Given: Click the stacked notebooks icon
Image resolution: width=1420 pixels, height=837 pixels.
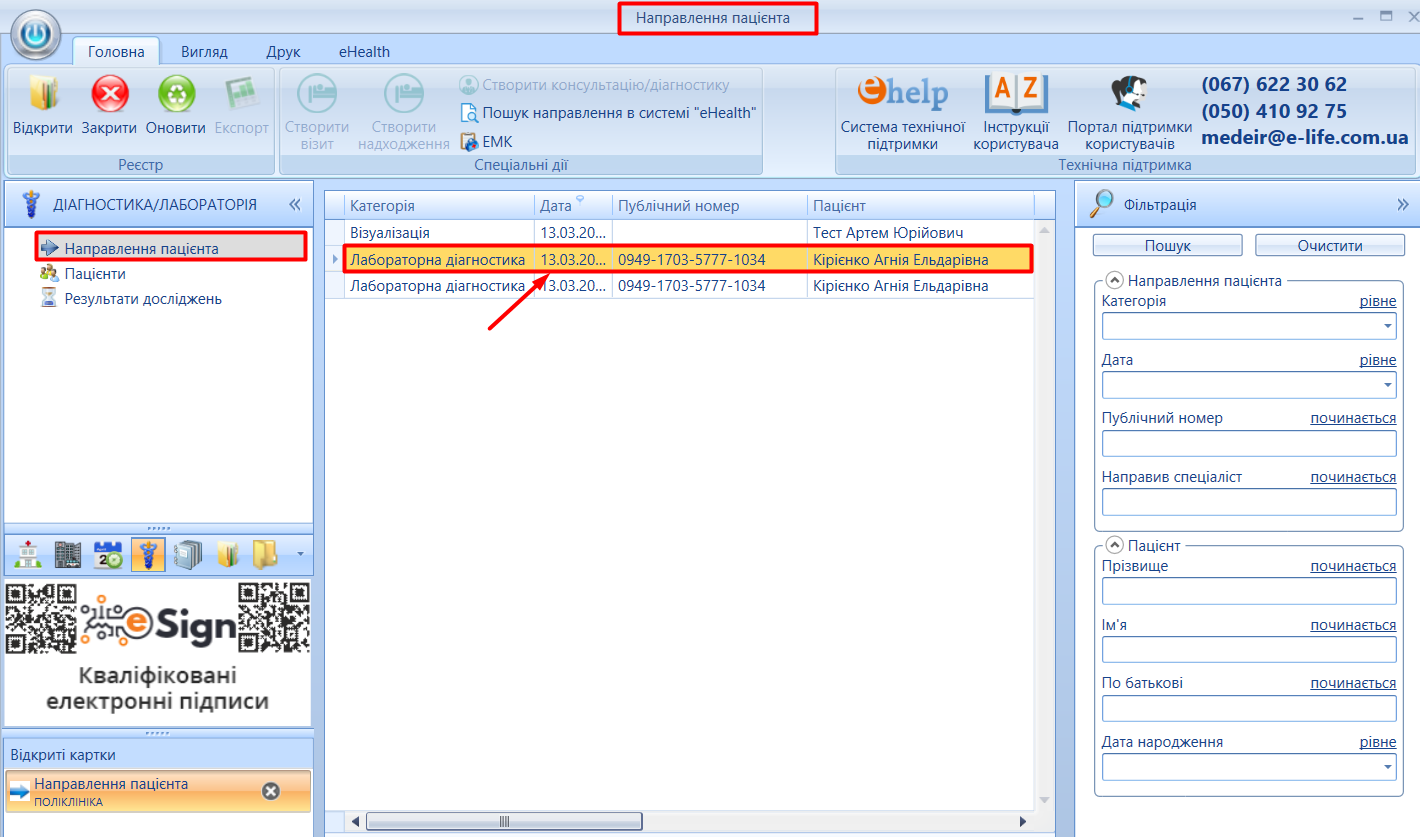Looking at the screenshot, I should pyautogui.click(x=188, y=555).
